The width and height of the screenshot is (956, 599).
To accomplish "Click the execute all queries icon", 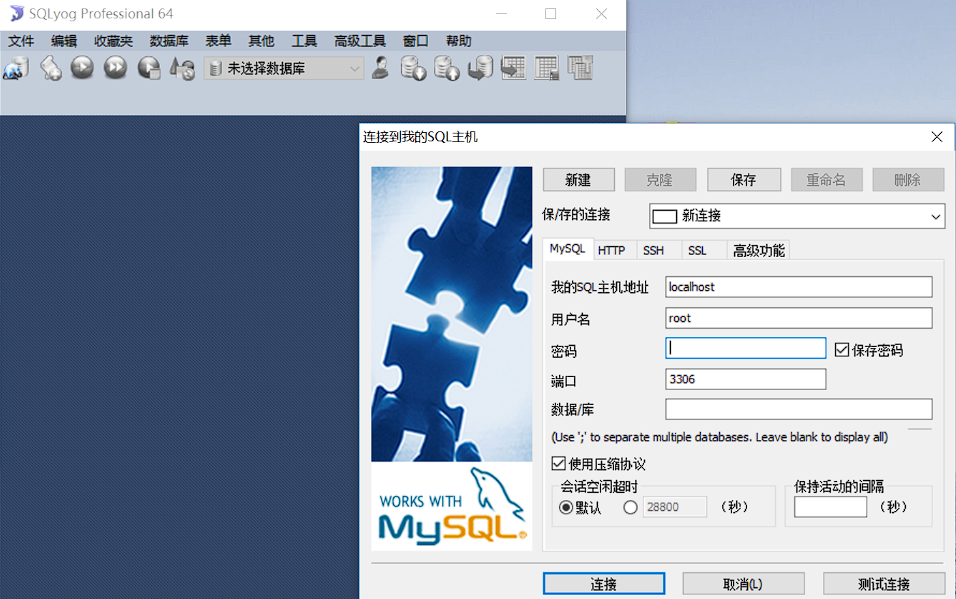I will click(x=115, y=68).
